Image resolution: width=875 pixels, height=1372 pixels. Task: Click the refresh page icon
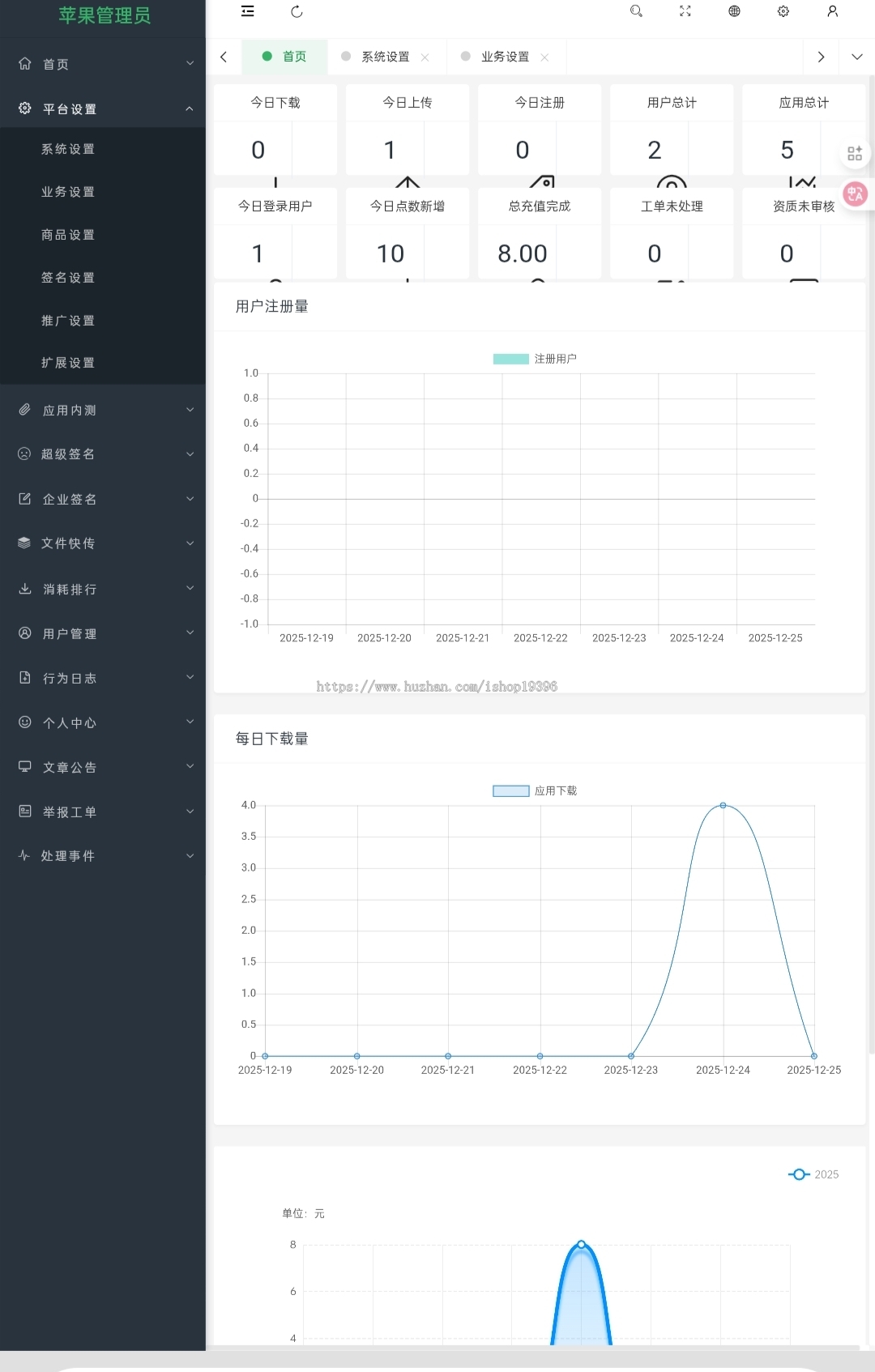[x=297, y=11]
